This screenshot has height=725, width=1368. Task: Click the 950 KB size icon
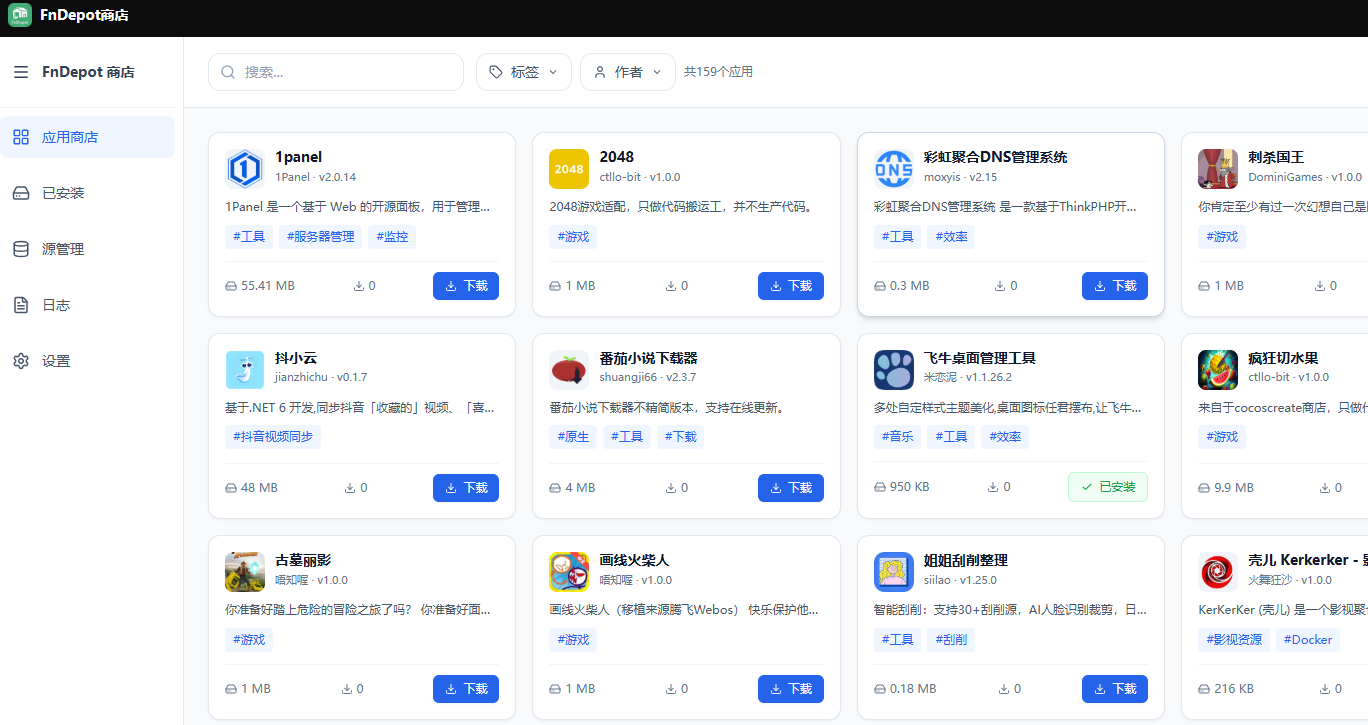click(880, 487)
